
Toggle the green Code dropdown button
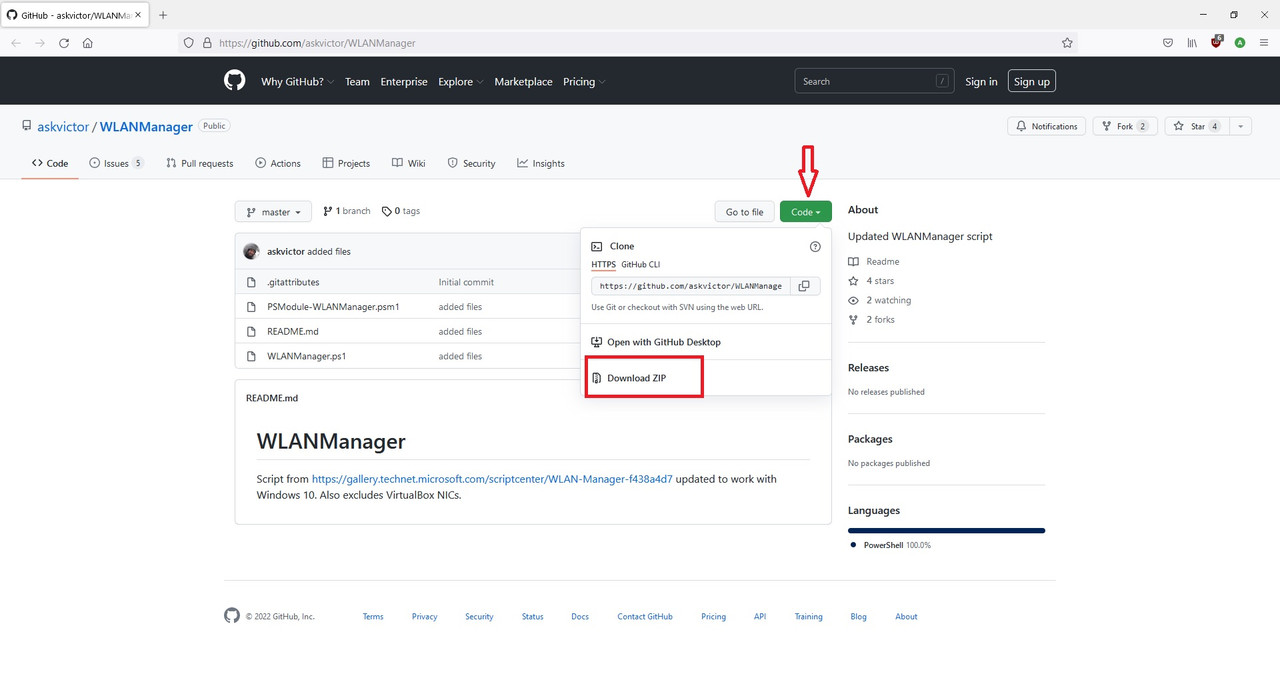[x=806, y=212]
